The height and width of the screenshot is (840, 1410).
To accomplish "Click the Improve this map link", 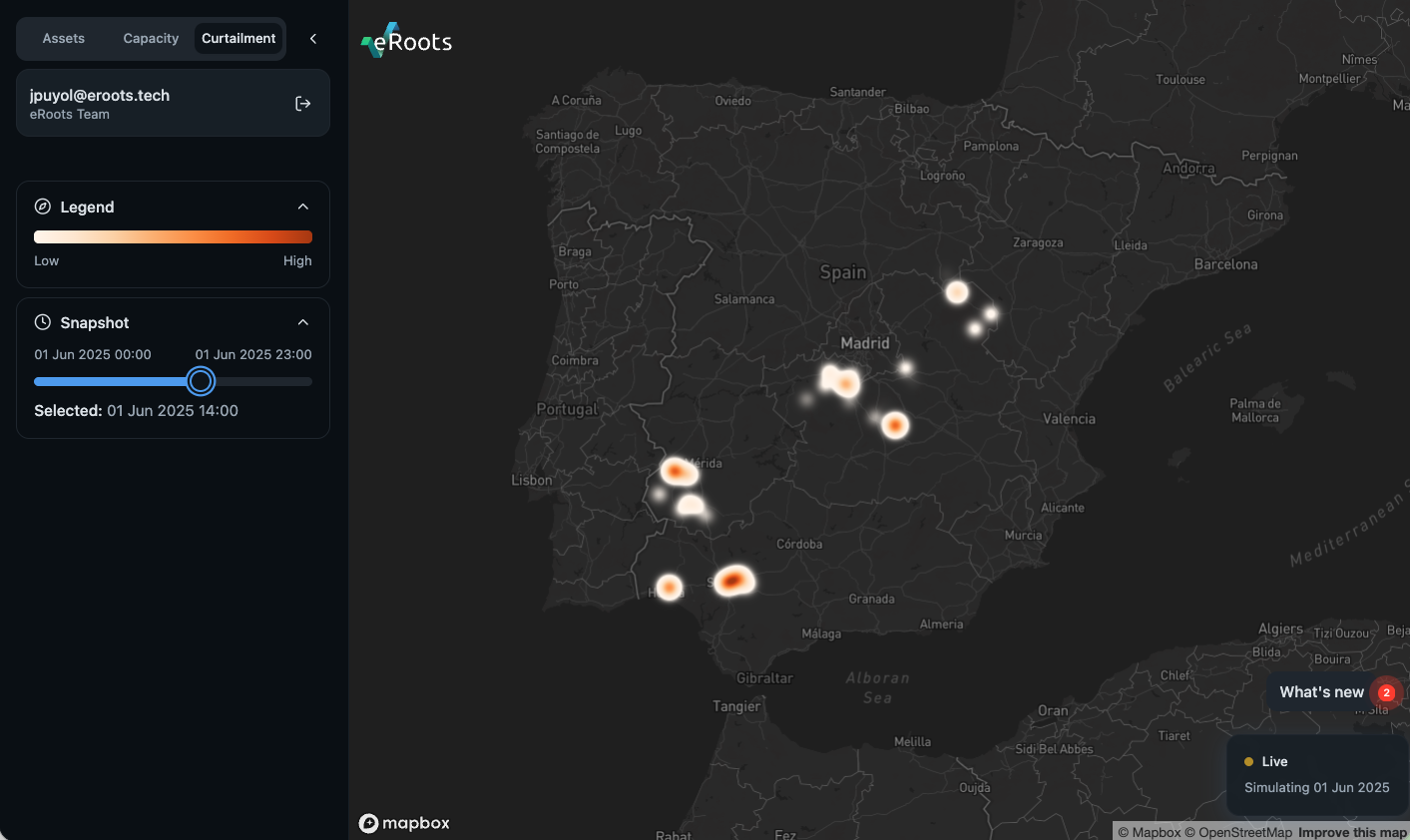I will [1352, 832].
